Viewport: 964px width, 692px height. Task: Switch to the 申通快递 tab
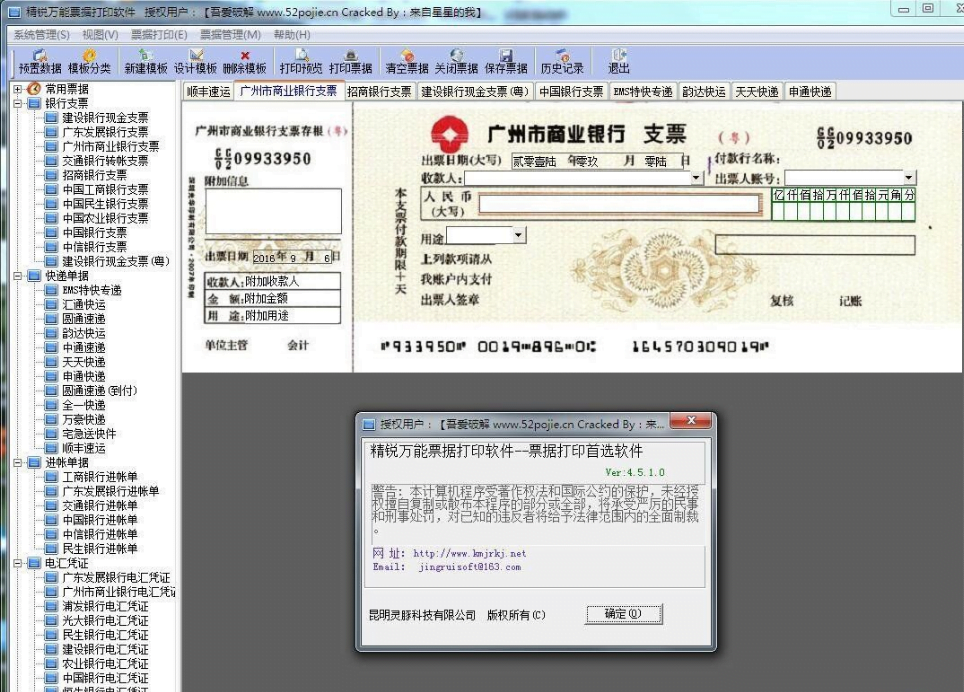(810, 92)
